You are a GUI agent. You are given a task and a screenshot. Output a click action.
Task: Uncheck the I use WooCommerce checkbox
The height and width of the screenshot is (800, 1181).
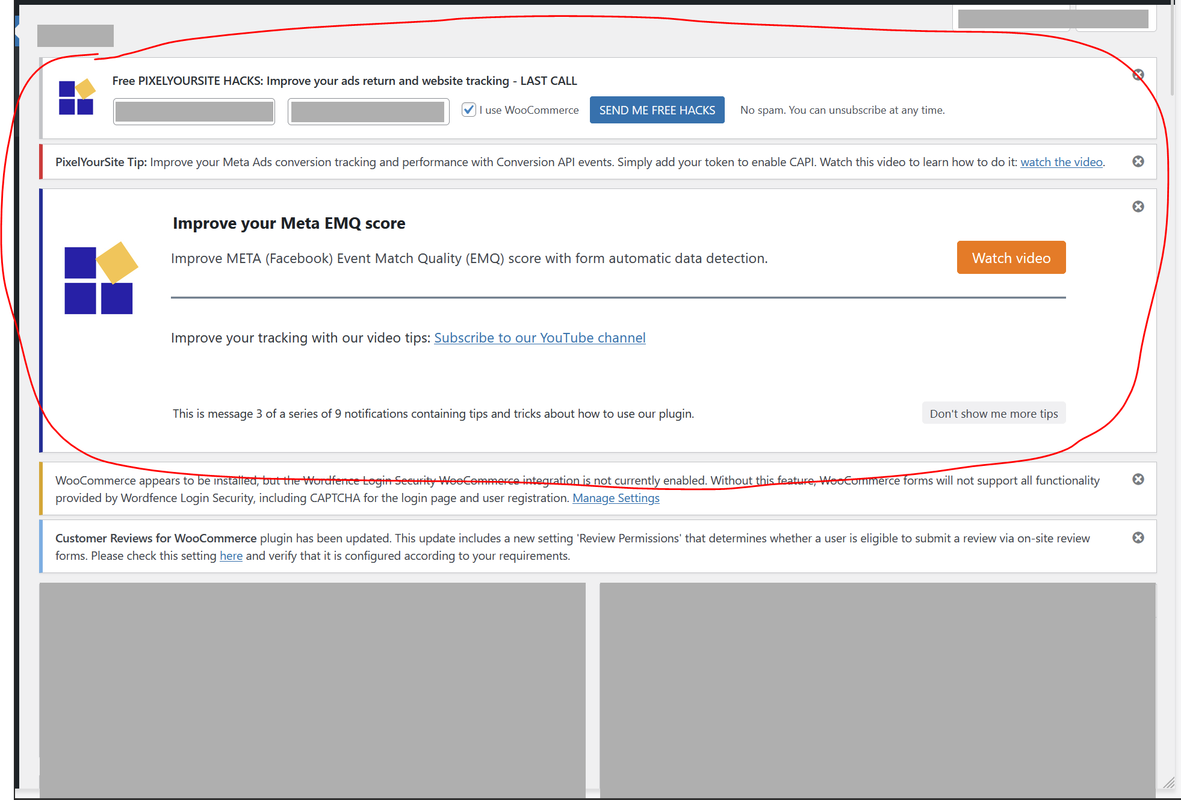[x=468, y=109]
